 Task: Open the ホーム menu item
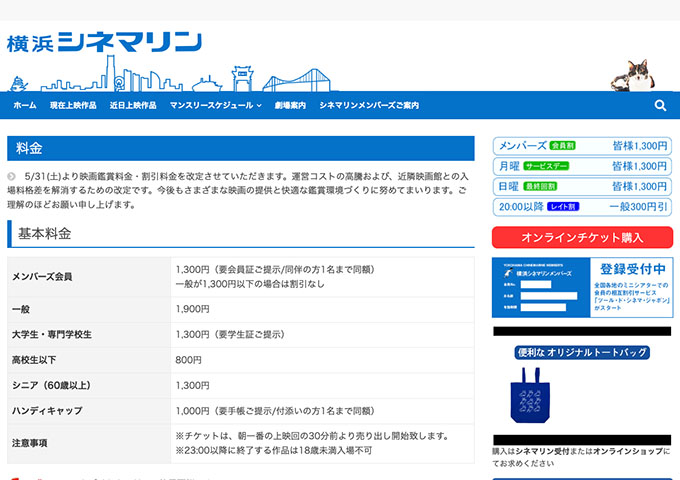tap(25, 105)
